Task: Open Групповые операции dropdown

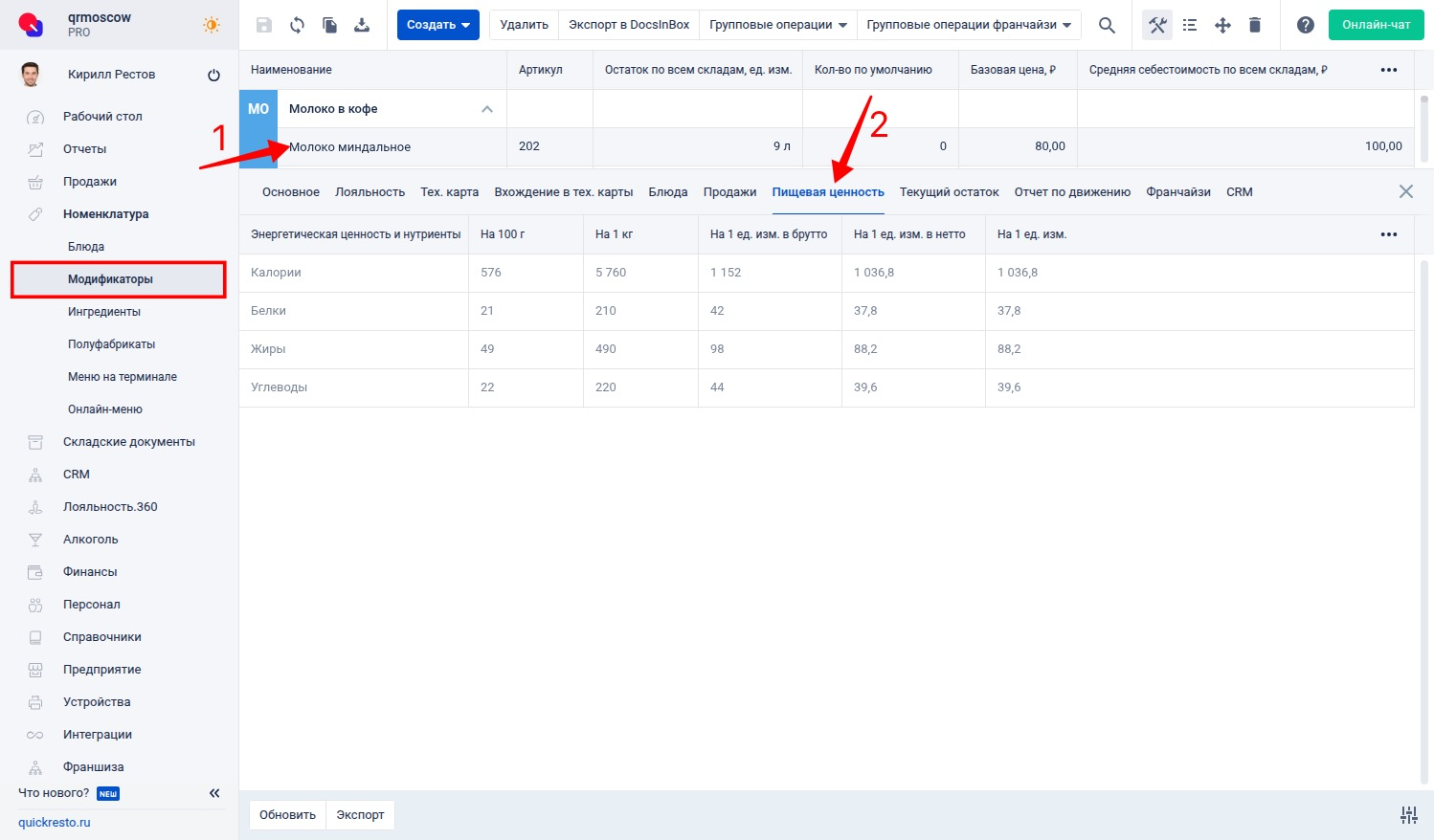Action: (778, 25)
